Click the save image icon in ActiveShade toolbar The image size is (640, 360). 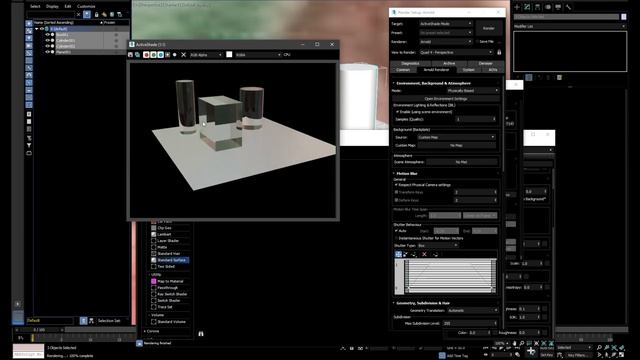131,55
